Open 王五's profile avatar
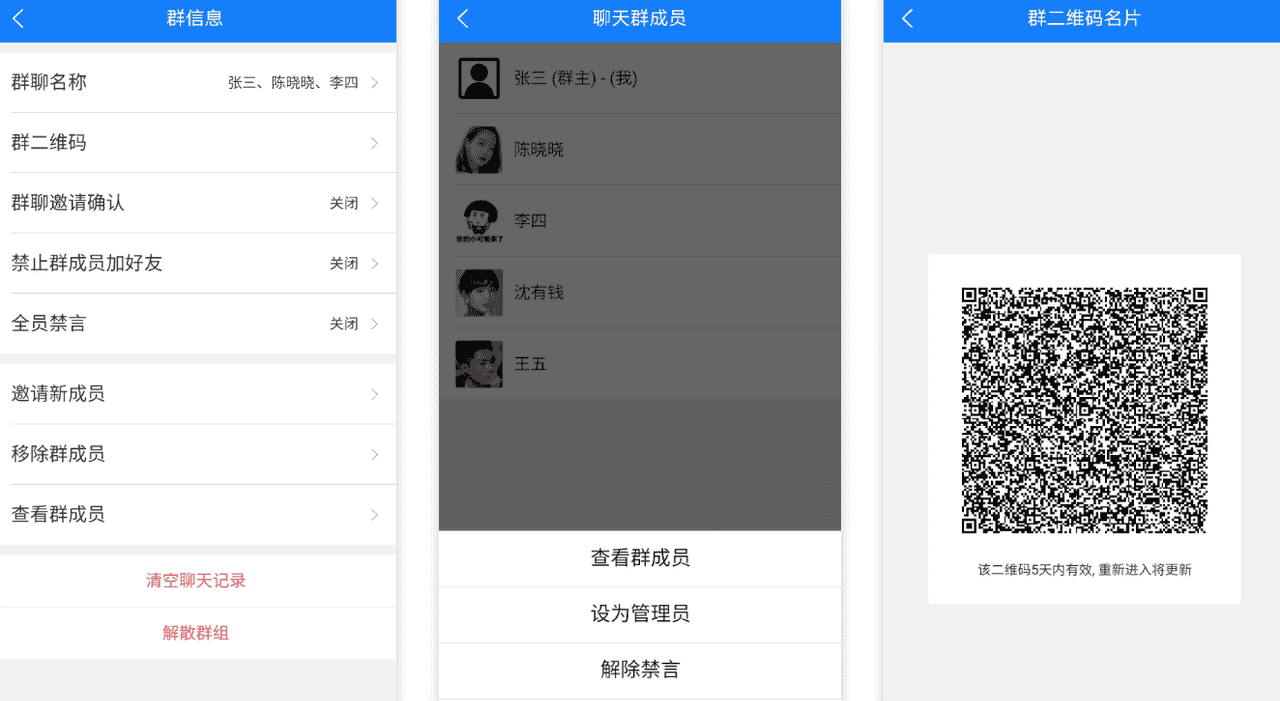Screen dimensions: 1280x701 pyautogui.click(x=479, y=364)
